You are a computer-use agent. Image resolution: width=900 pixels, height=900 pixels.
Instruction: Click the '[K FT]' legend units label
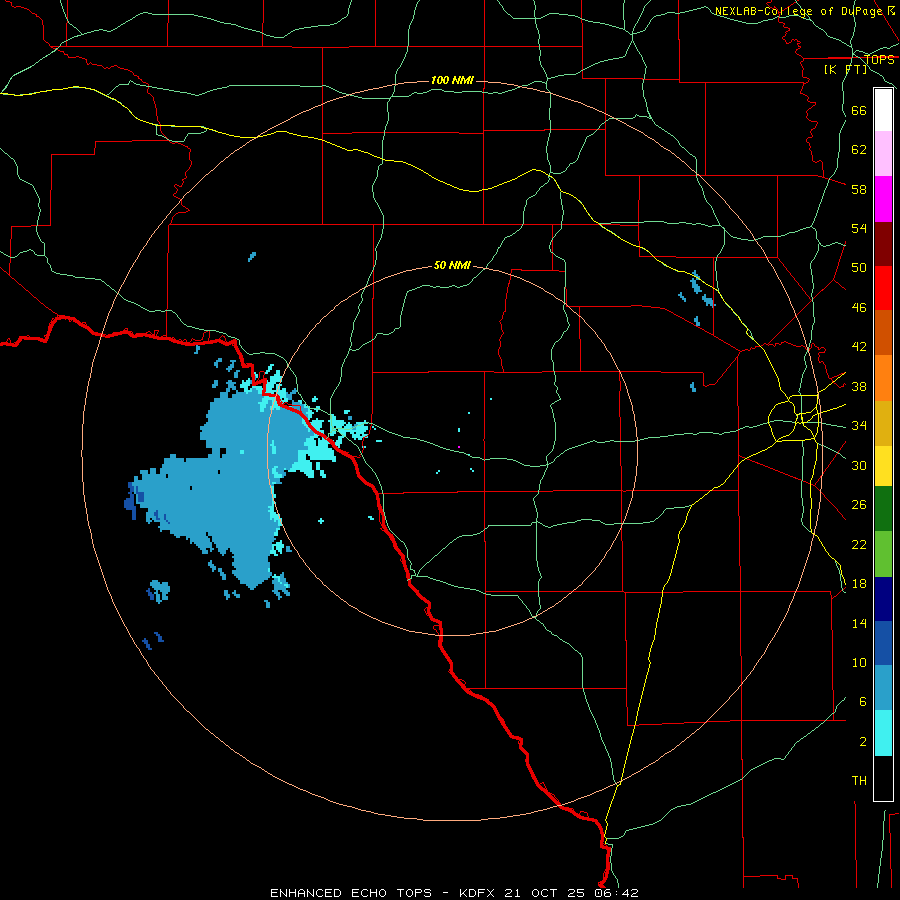pyautogui.click(x=845, y=69)
